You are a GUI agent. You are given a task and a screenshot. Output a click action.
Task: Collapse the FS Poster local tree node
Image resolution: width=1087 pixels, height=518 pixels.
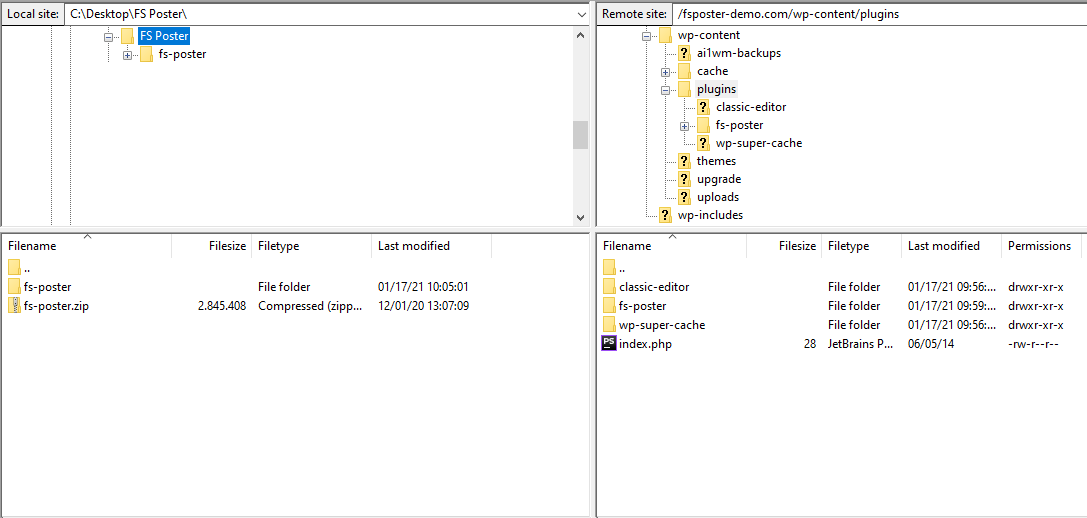[108, 37]
